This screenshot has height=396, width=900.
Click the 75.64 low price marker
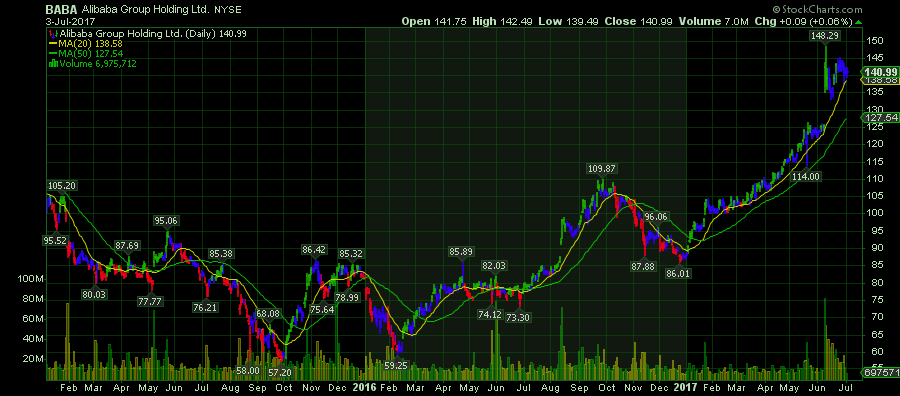(322, 309)
